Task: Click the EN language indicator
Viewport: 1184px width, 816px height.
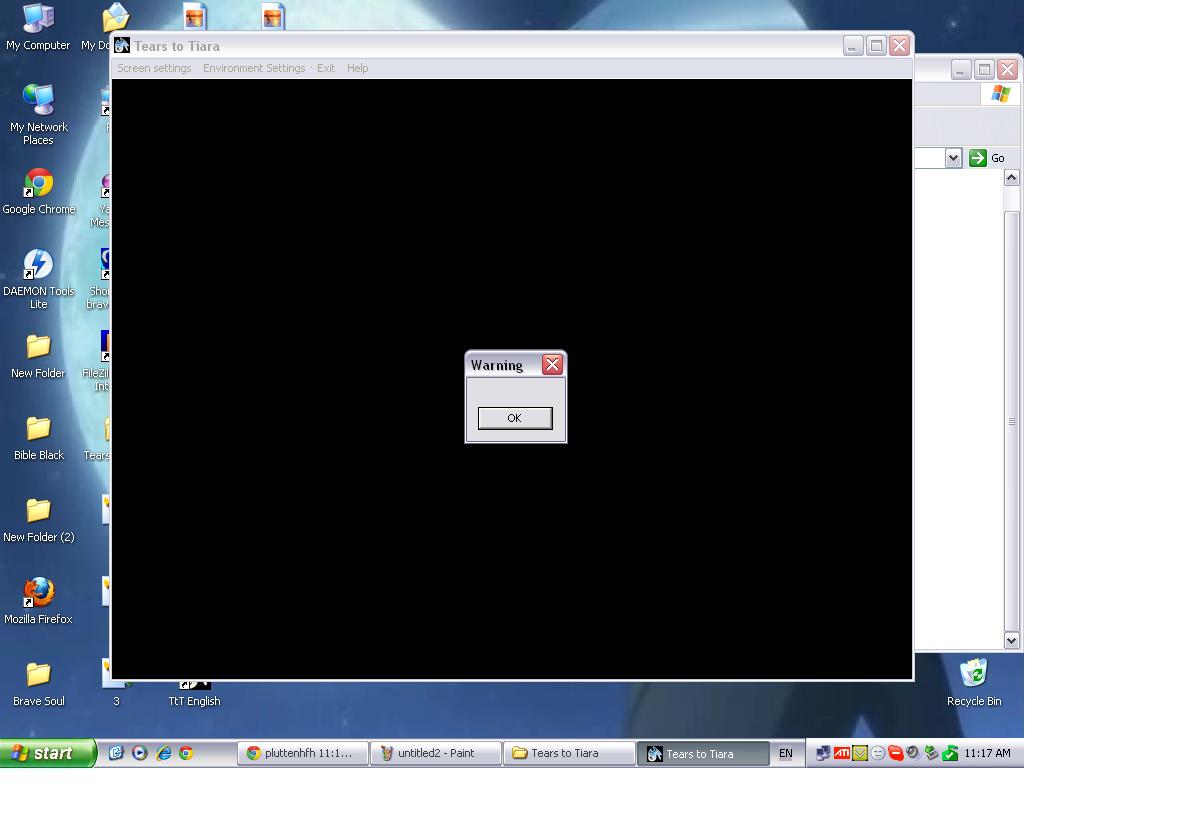Action: 785,753
